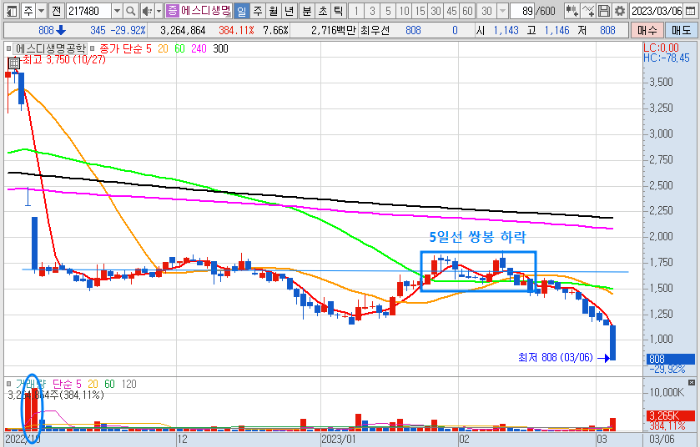Click the 전 button
The width and height of the screenshot is (700, 447).
56,10
